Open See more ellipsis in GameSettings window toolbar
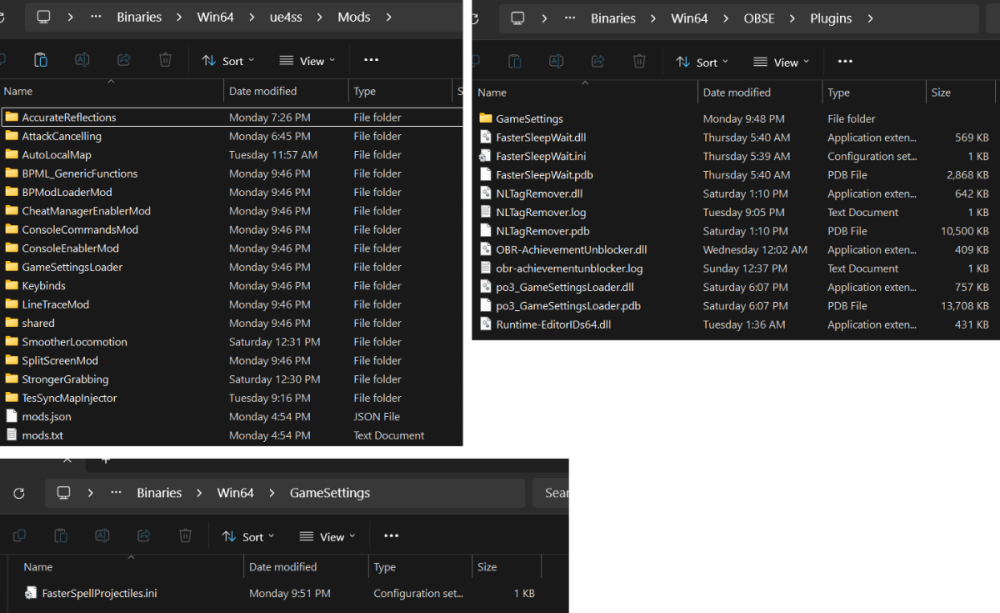The height and width of the screenshot is (613, 1000). [x=392, y=536]
